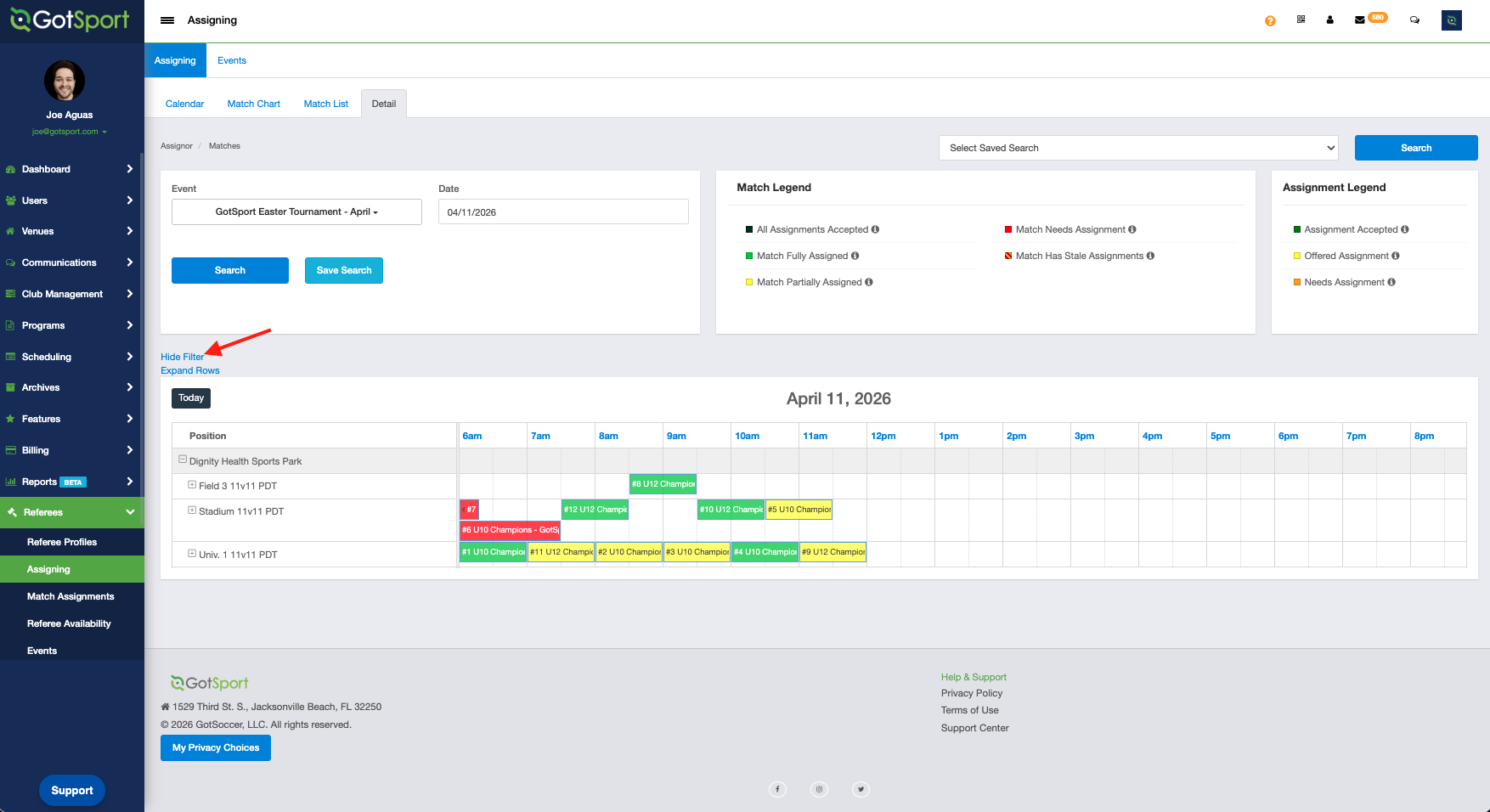
Task: Click the Facebook icon in footer
Action: click(x=777, y=789)
